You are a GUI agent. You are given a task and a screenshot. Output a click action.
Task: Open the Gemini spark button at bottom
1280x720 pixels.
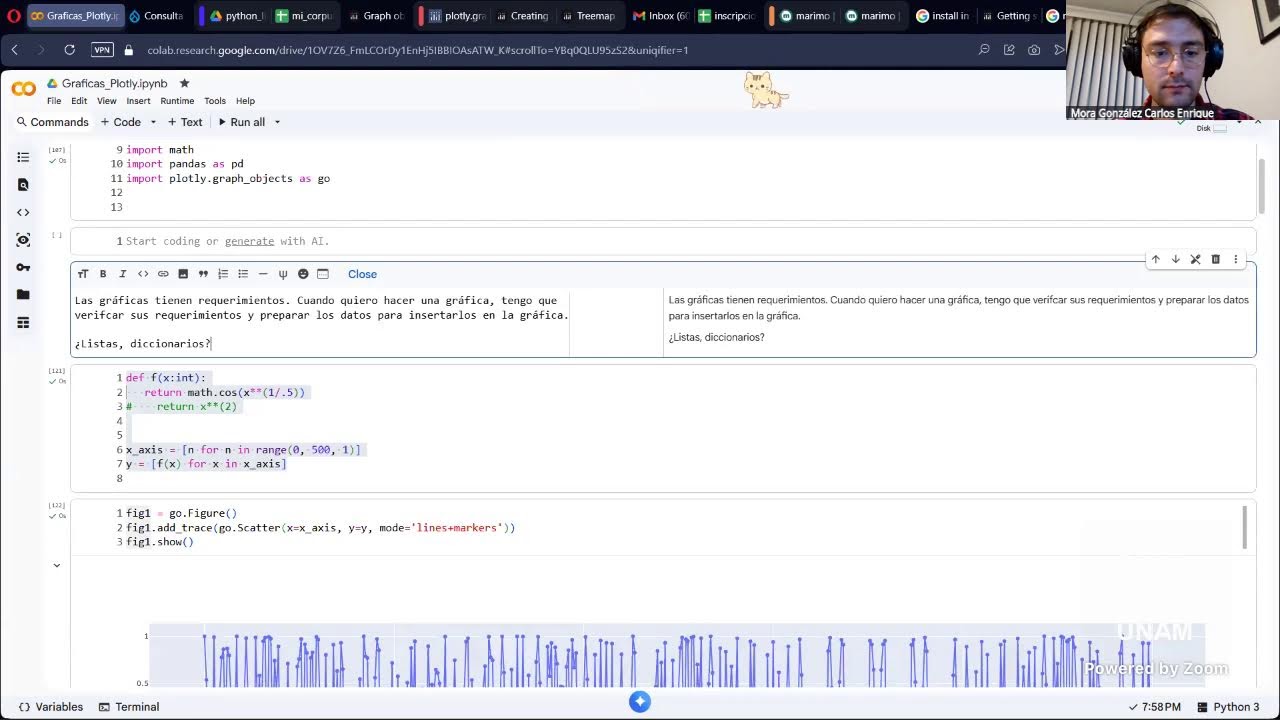tap(640, 702)
